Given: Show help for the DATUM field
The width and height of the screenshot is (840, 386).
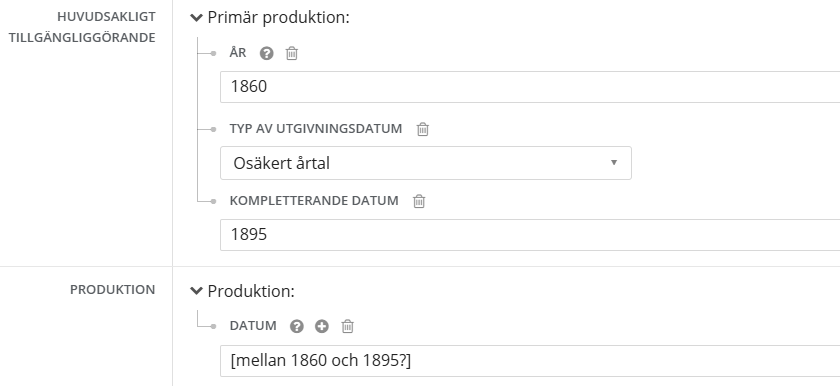Looking at the screenshot, I should tap(296, 326).
